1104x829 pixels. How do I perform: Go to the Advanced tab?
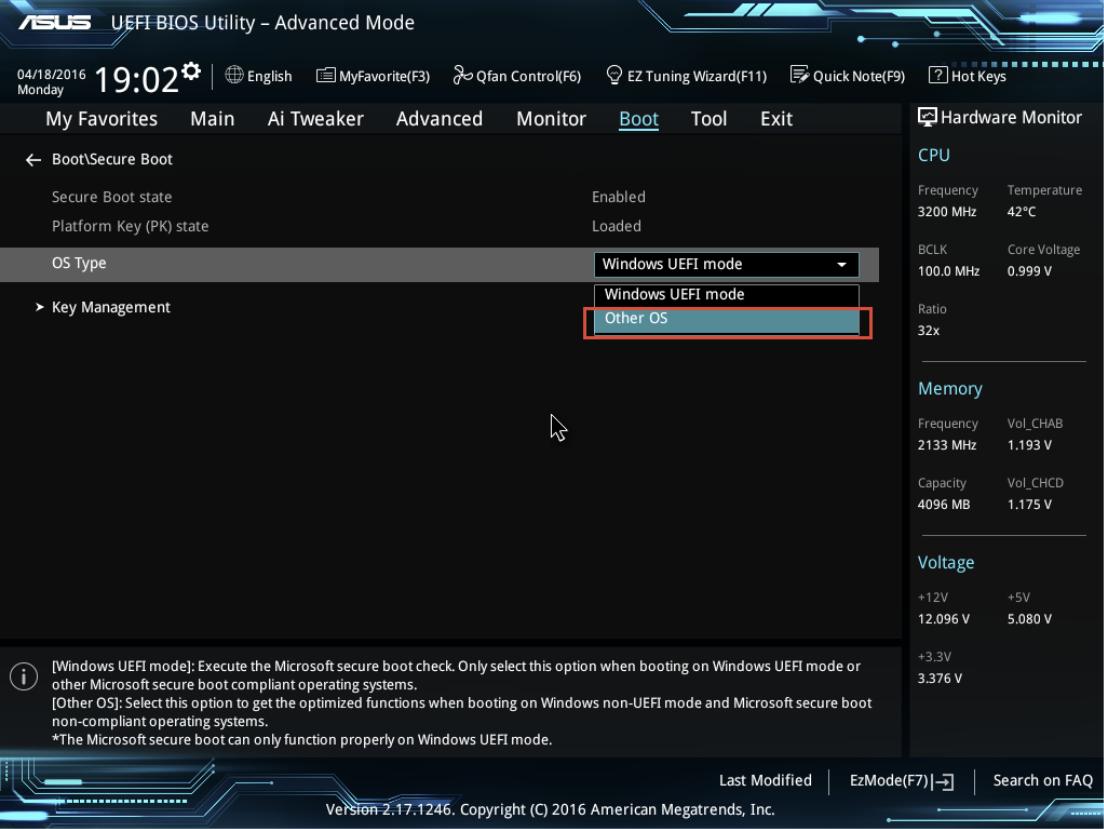coord(439,118)
